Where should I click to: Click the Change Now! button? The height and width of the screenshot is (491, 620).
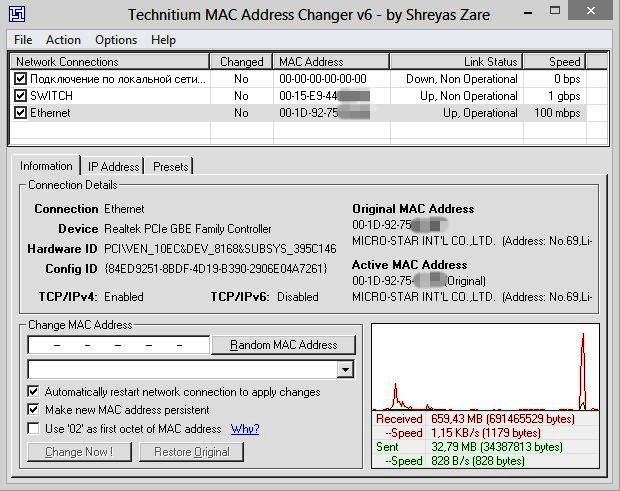79,451
